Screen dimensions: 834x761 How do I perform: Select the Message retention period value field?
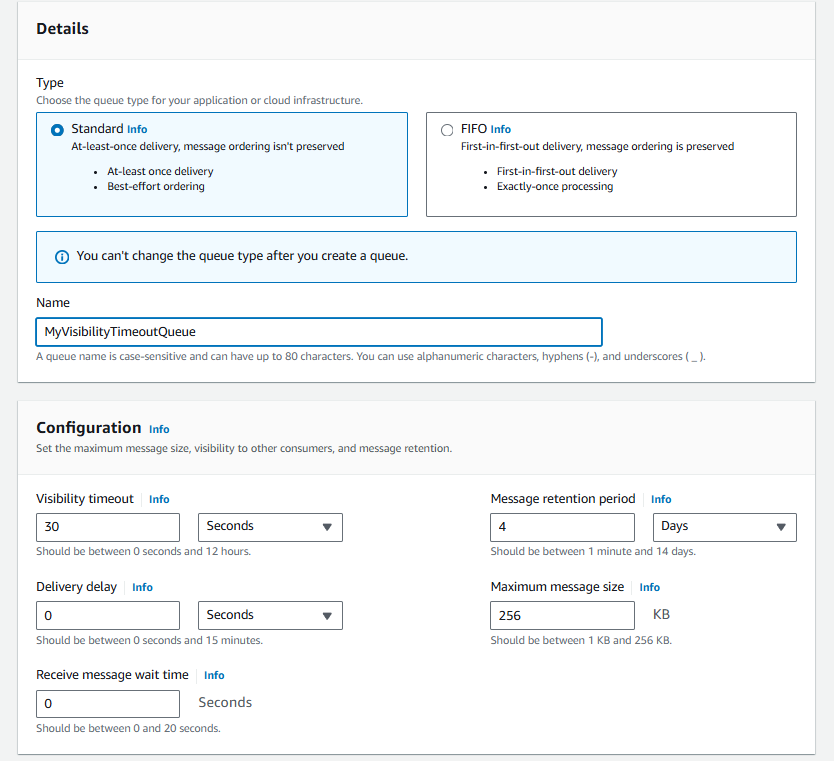coord(562,527)
